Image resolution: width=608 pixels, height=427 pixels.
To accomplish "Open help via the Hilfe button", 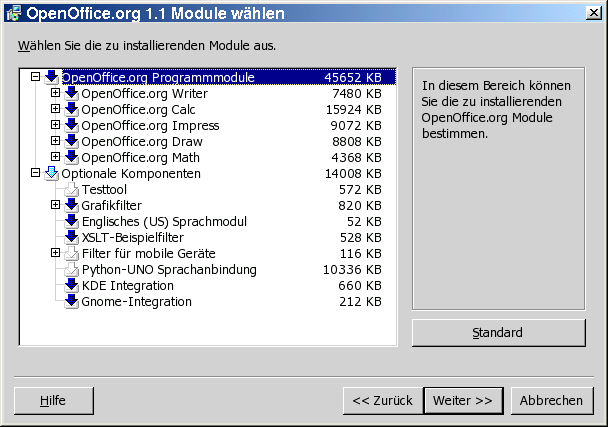I will [53, 400].
